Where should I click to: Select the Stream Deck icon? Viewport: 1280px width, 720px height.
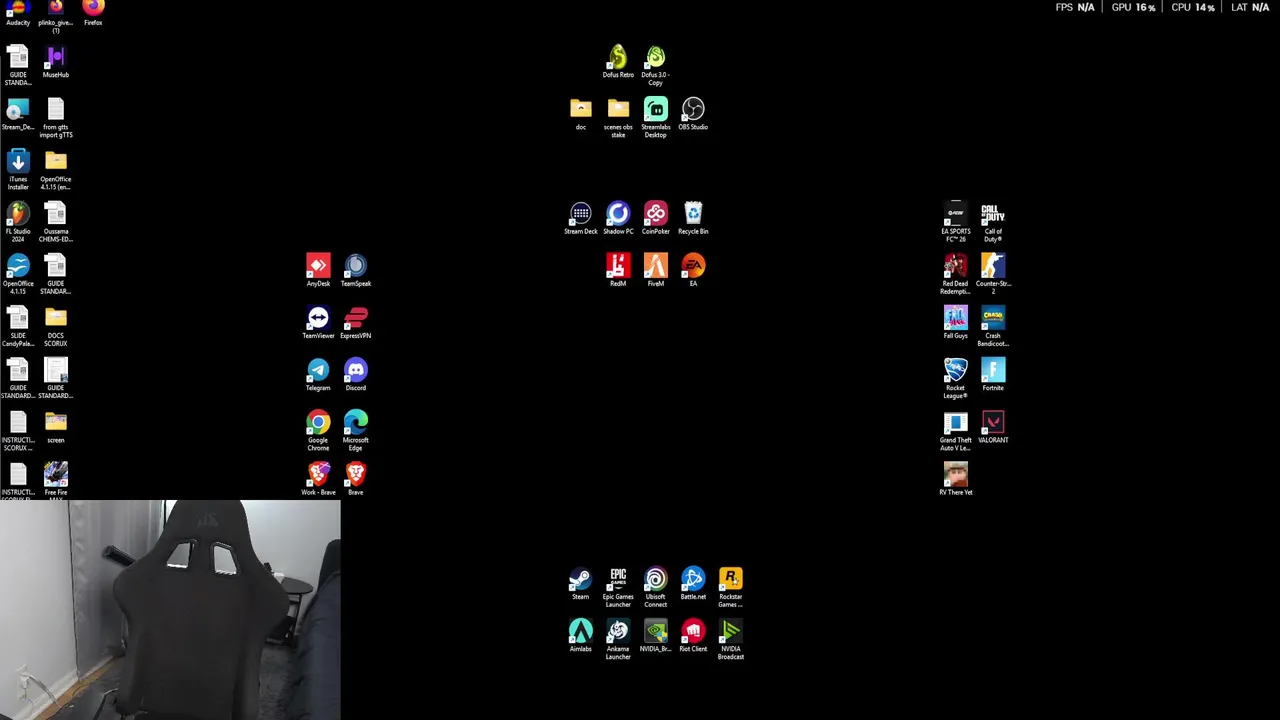coord(581,219)
